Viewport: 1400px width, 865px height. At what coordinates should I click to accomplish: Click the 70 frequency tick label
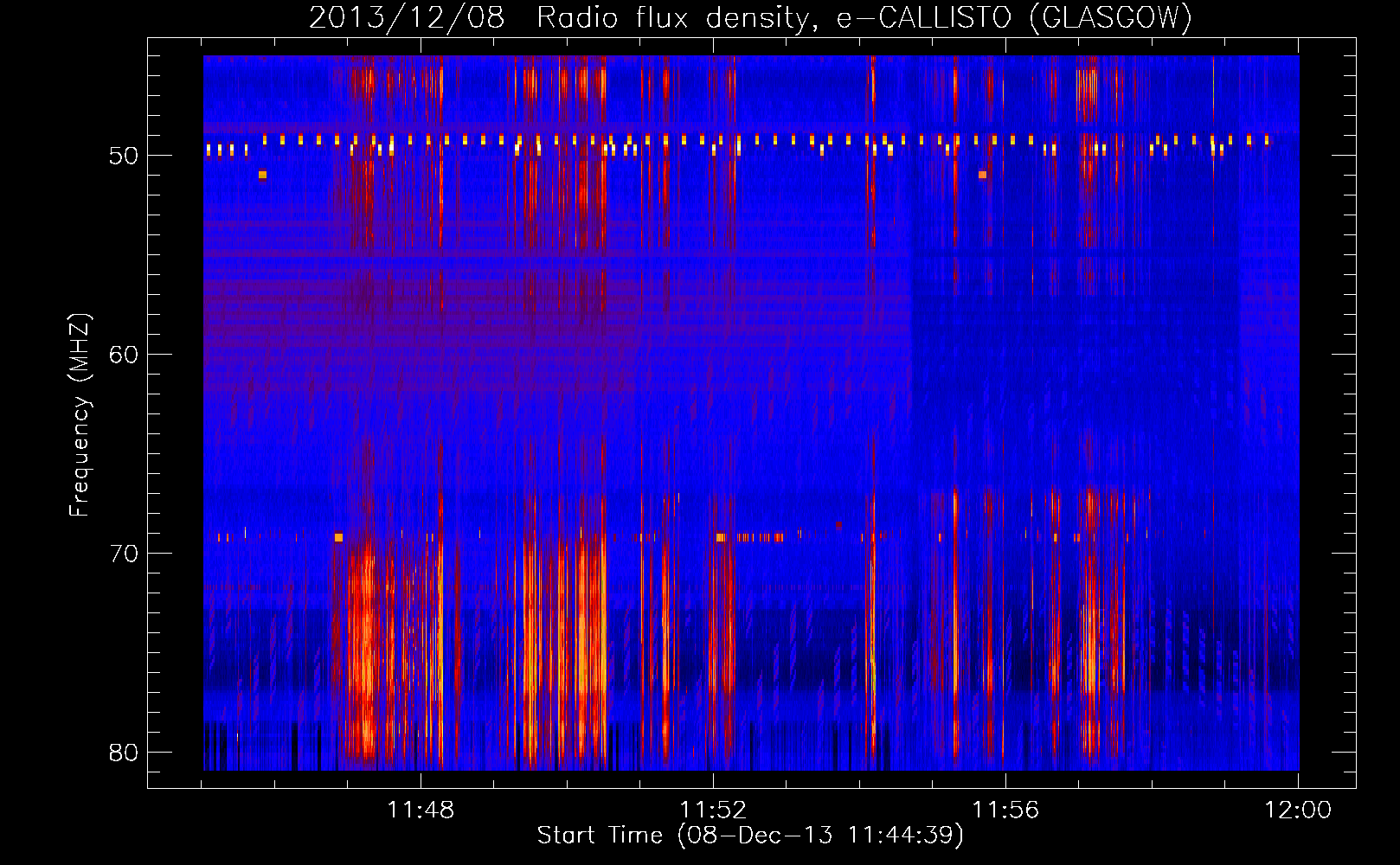coord(124,554)
